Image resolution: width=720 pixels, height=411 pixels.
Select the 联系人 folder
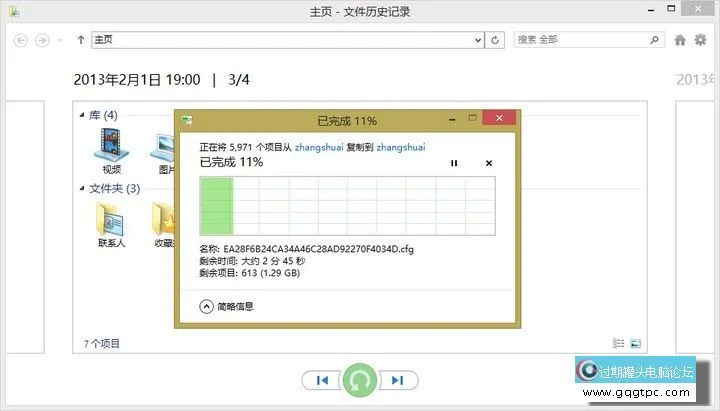[111, 225]
